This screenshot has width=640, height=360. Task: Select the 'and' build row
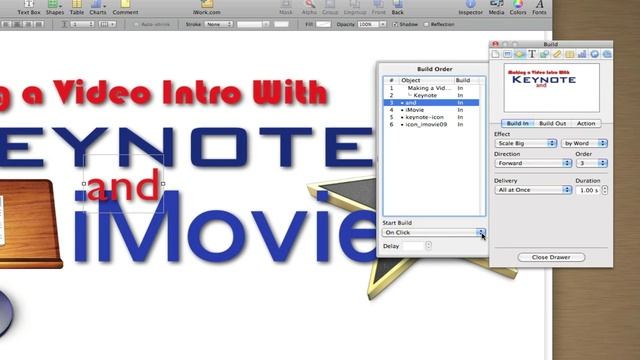click(x=431, y=102)
